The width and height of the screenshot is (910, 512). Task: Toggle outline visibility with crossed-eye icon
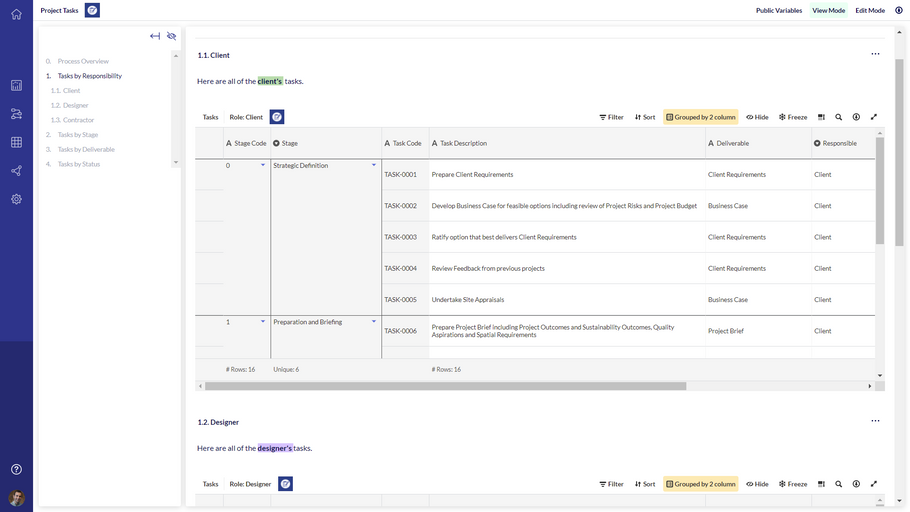coord(172,36)
